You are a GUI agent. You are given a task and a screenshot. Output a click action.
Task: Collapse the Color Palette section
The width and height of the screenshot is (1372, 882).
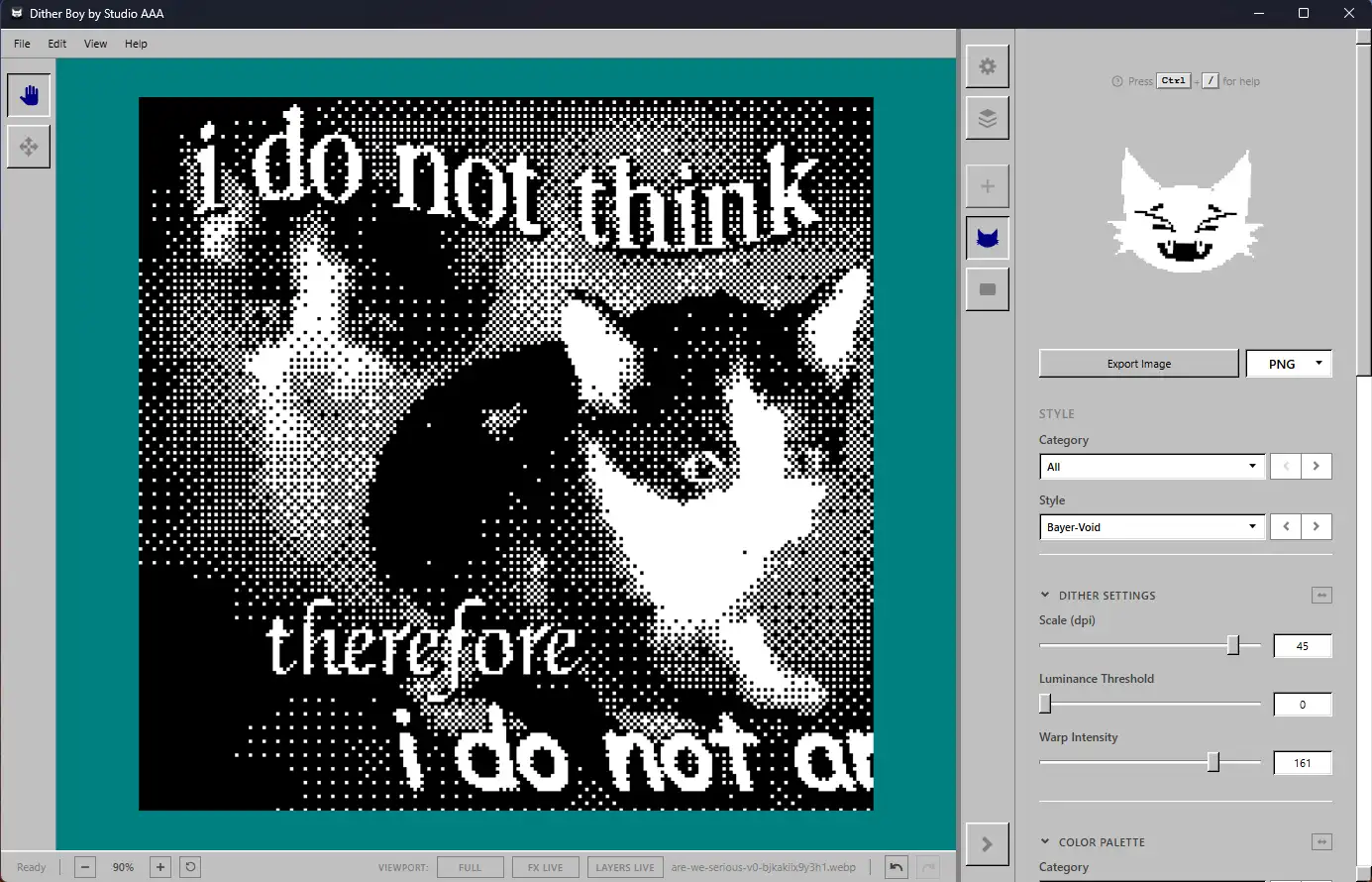click(1045, 842)
